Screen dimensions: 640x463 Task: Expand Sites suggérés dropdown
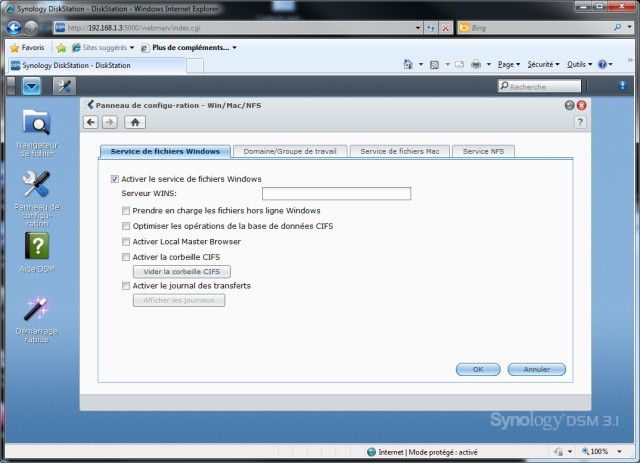(132, 48)
